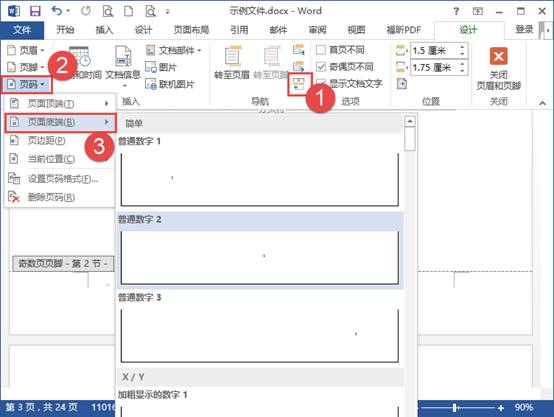
Task: Open the 文档部件 dropdown
Action: (173, 50)
